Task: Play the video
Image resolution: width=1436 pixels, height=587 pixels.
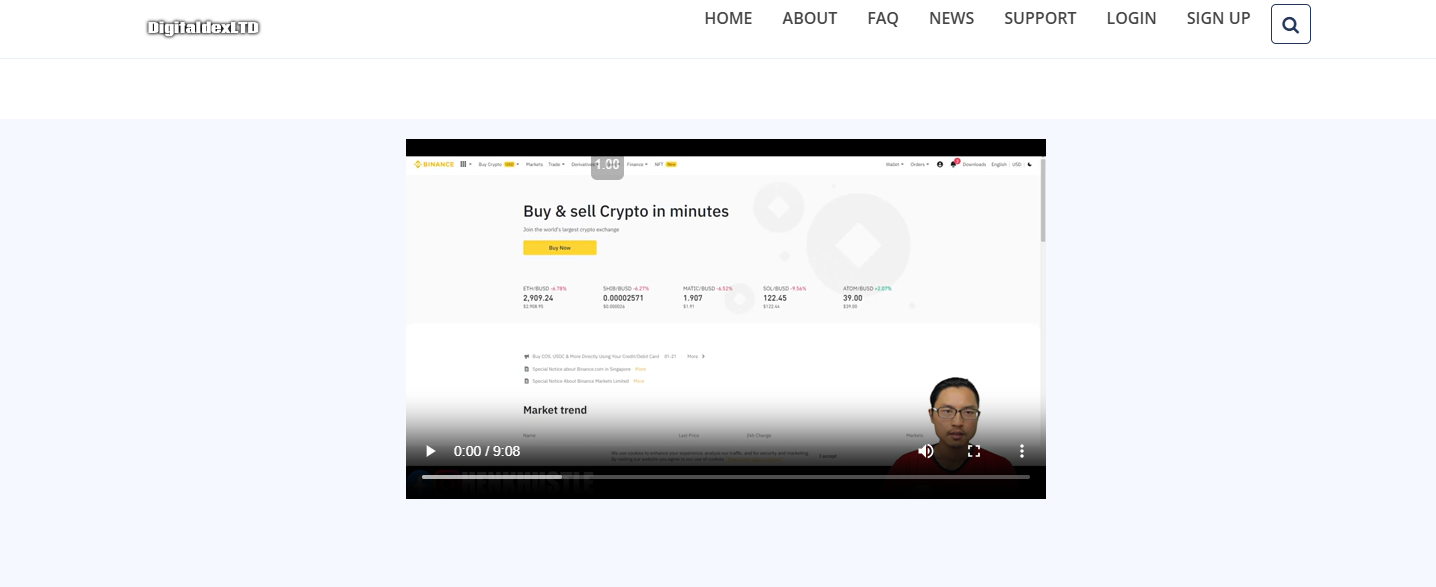Action: [431, 451]
